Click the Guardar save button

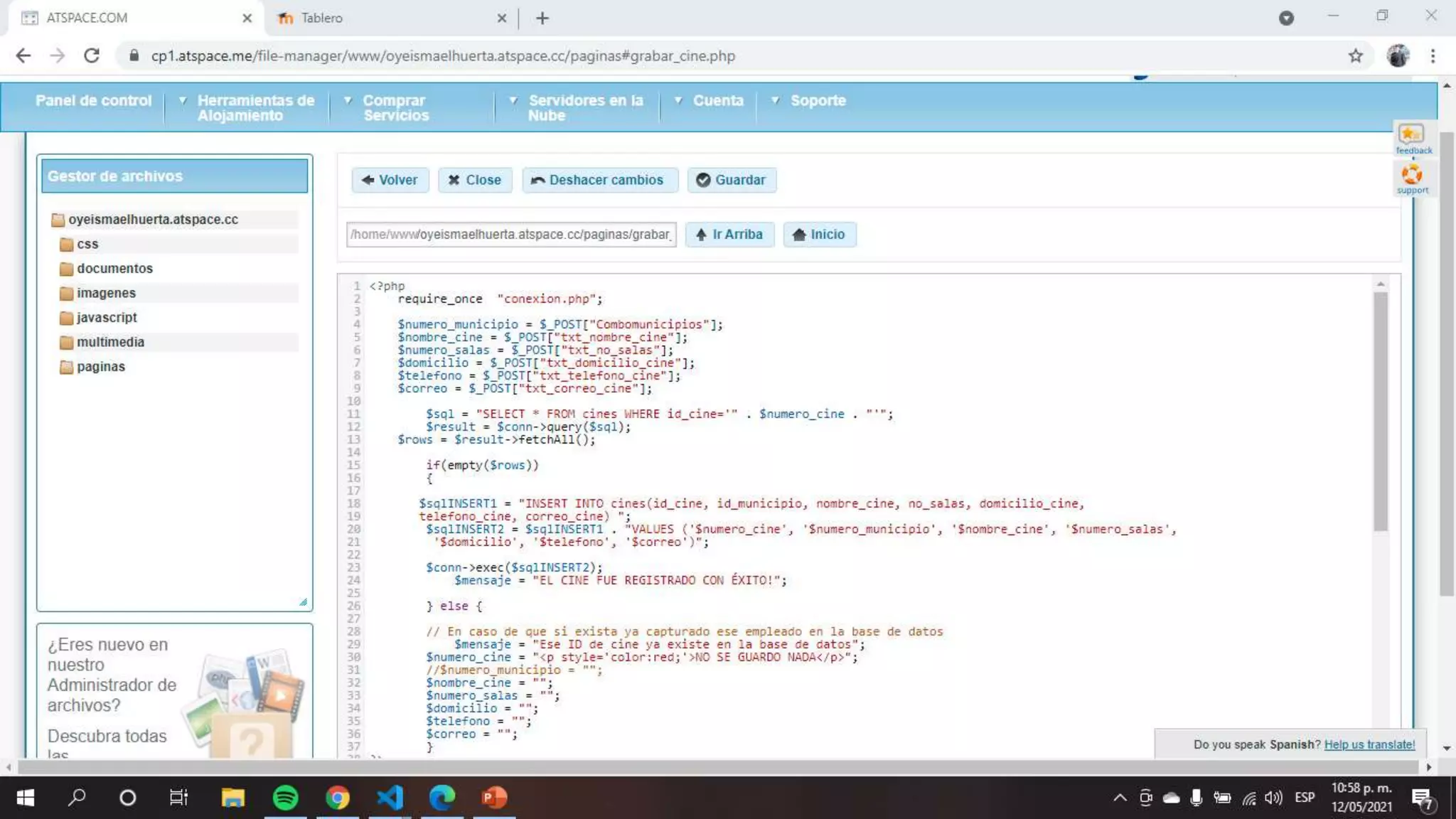click(x=732, y=180)
